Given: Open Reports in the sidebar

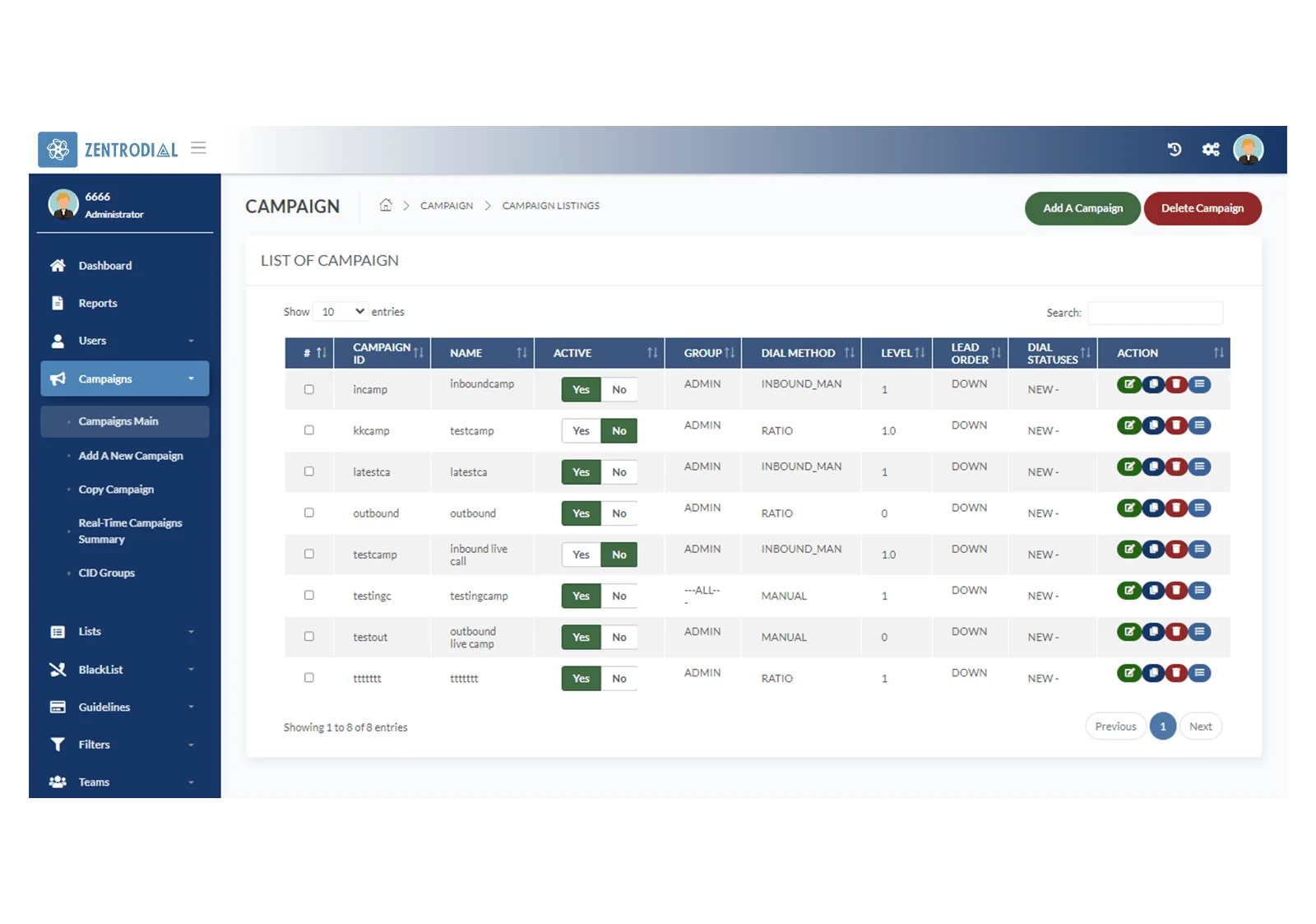Looking at the screenshot, I should tap(98, 303).
